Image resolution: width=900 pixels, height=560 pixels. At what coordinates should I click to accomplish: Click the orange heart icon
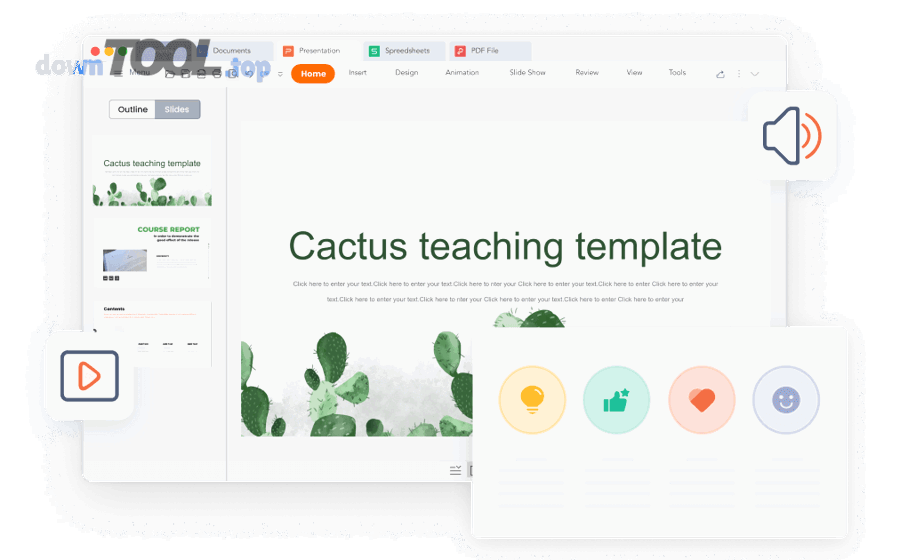coord(702,400)
